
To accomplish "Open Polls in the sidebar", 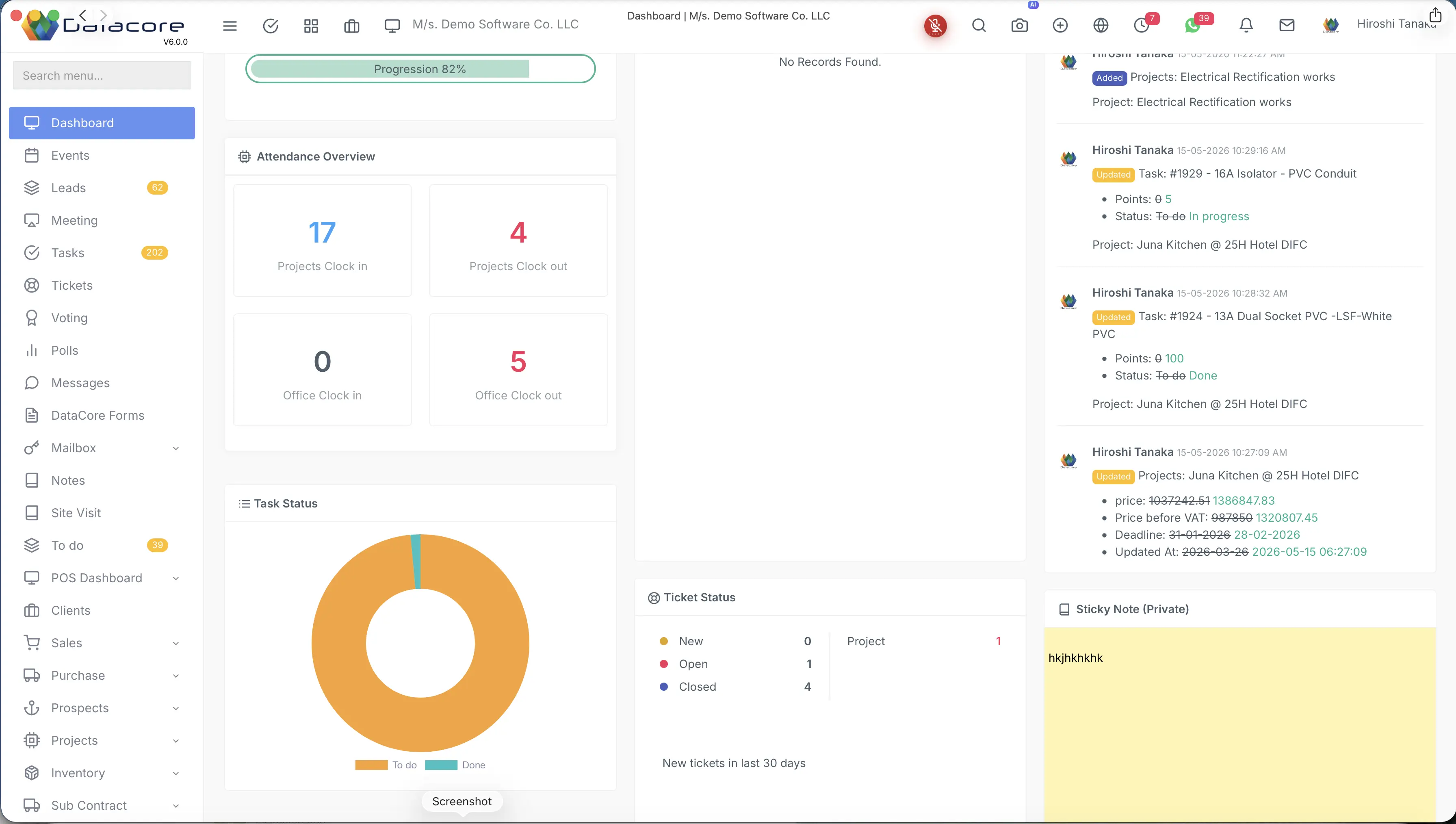I will 102,350.
